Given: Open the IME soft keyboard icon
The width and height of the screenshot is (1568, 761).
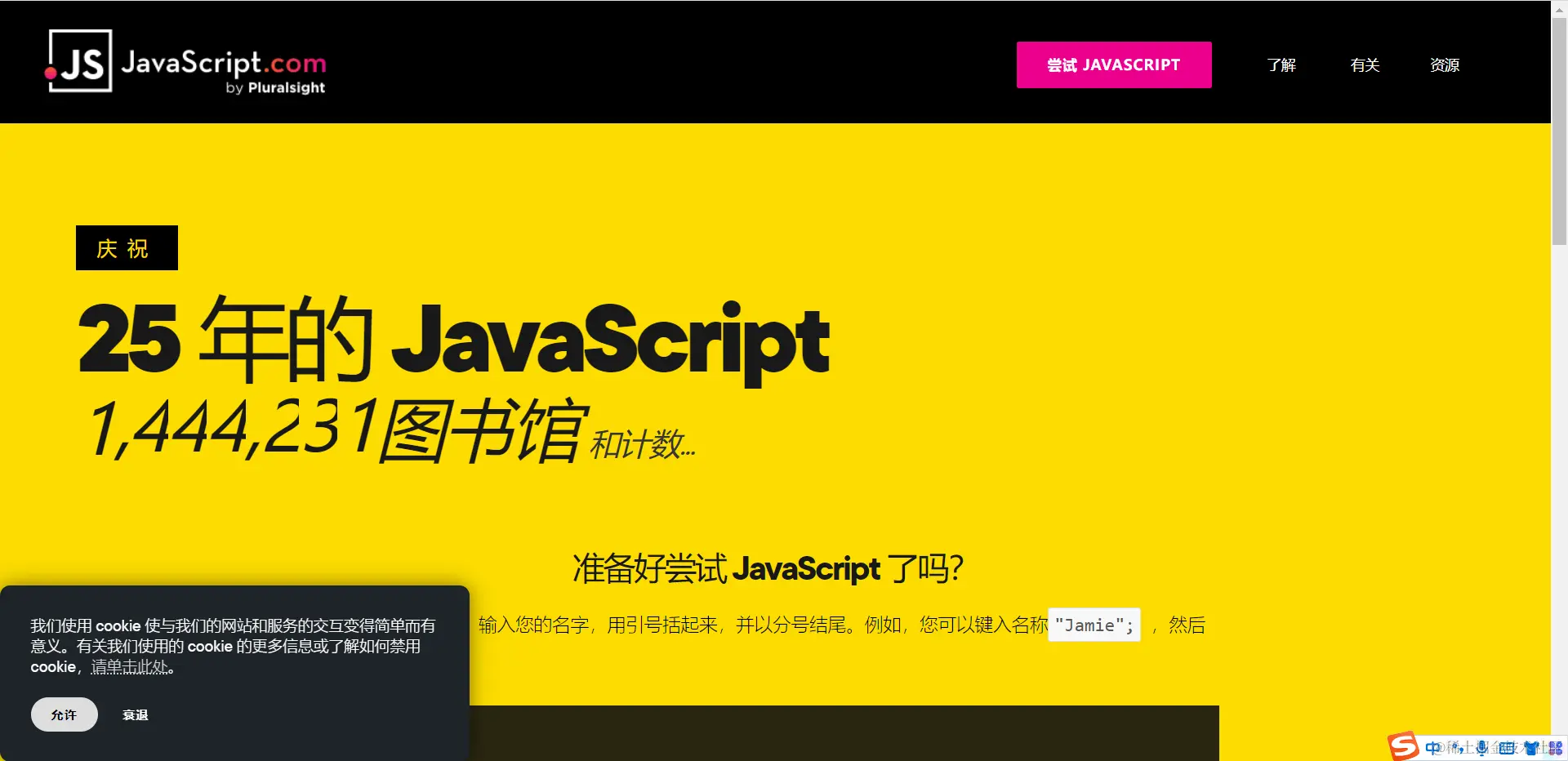Looking at the screenshot, I should [1507, 748].
